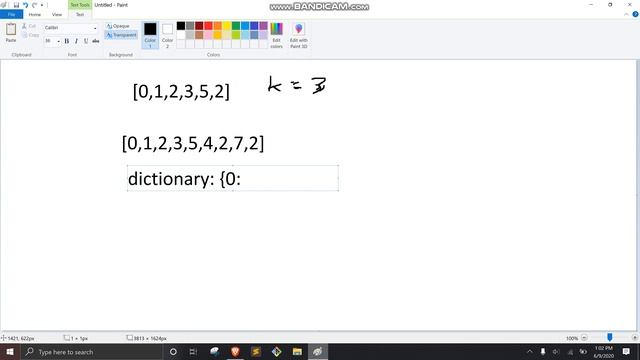Open the Action Center notifications icon
This screenshot has width=640, height=360.
tap(626, 351)
